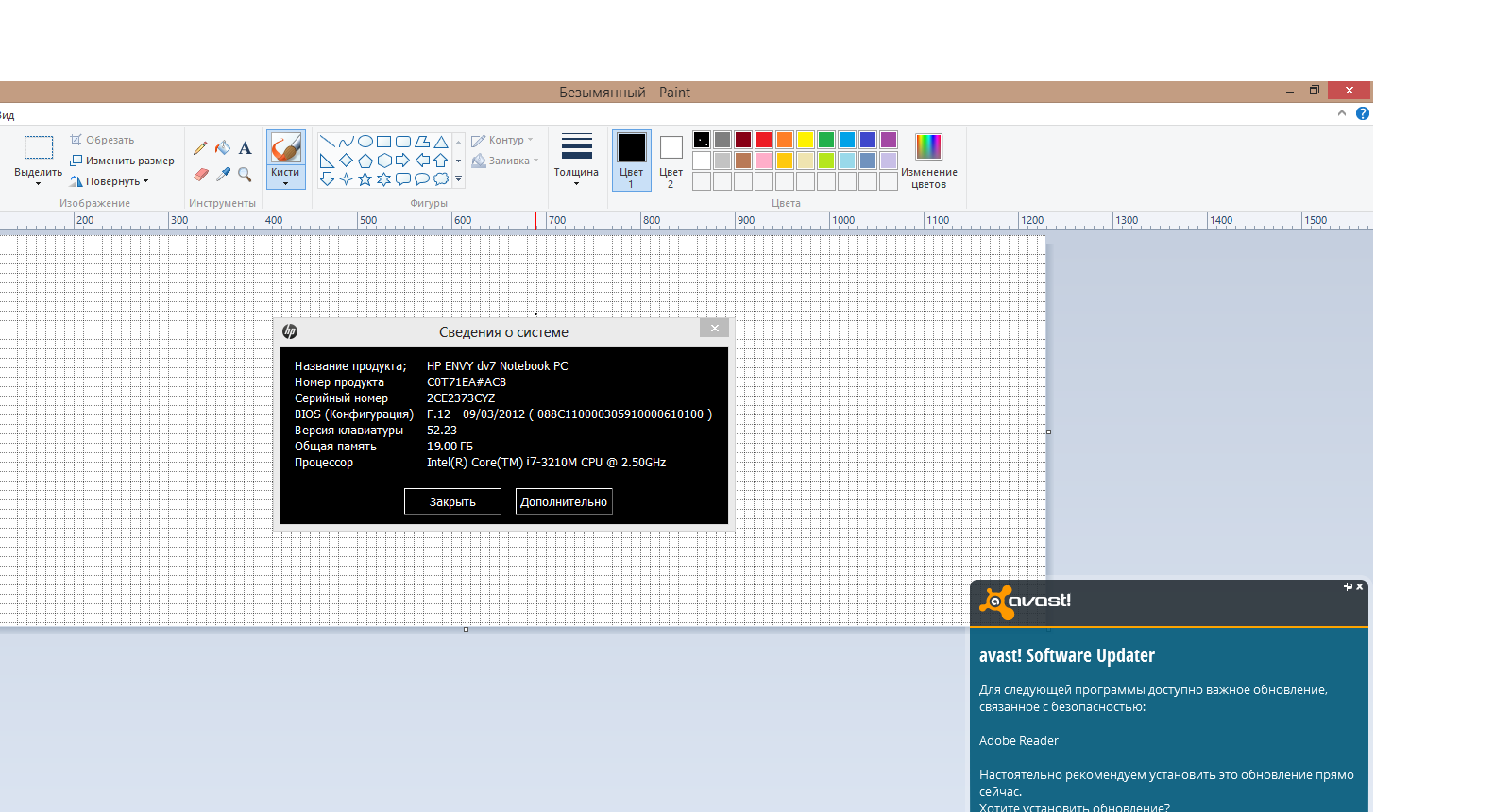Select the Pencil tool
Viewport: 1511px width, 812px height.
[x=200, y=148]
